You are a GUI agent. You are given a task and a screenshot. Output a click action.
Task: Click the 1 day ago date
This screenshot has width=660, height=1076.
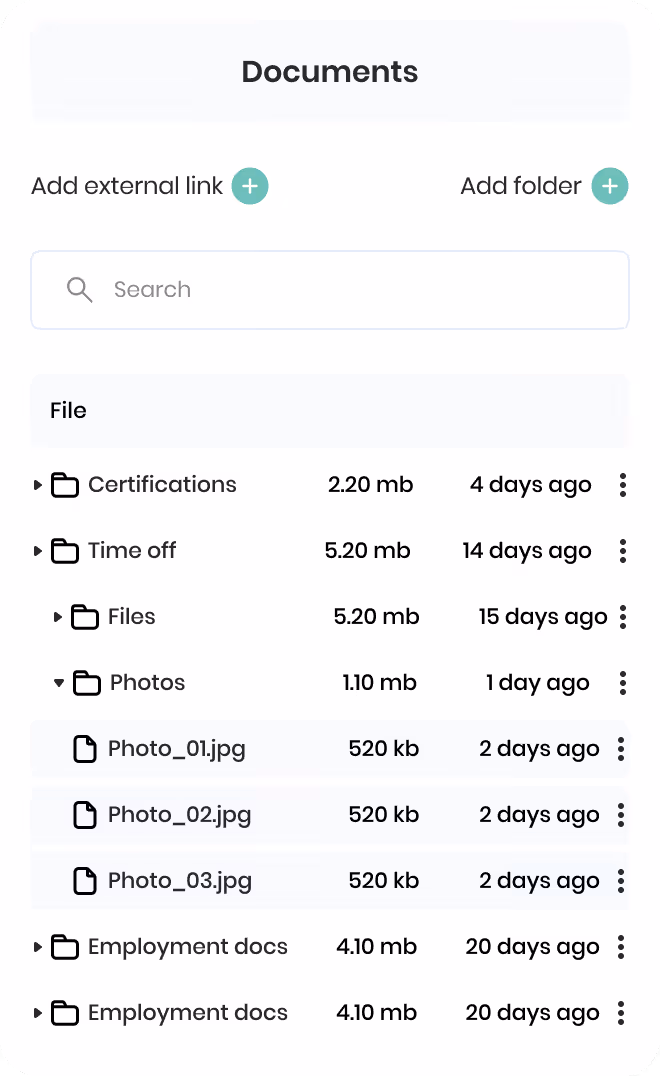point(538,683)
